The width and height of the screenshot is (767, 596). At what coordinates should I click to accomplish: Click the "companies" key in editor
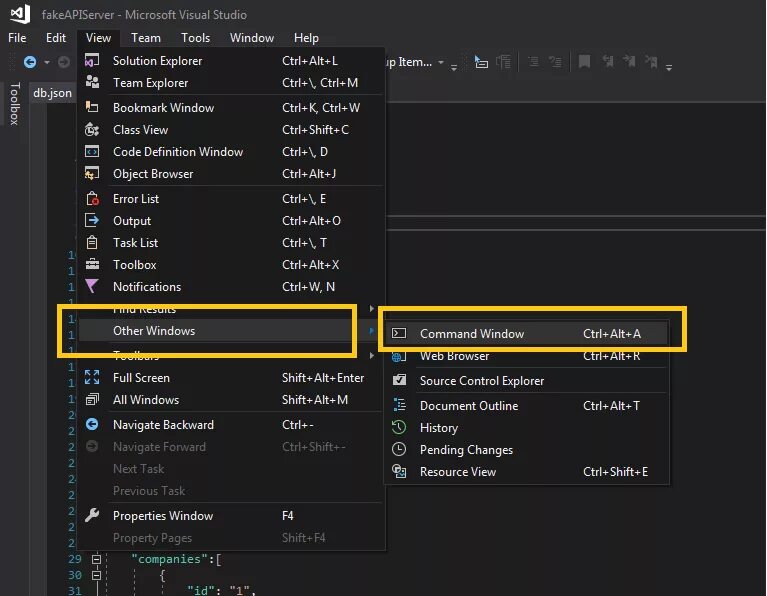coord(169,559)
